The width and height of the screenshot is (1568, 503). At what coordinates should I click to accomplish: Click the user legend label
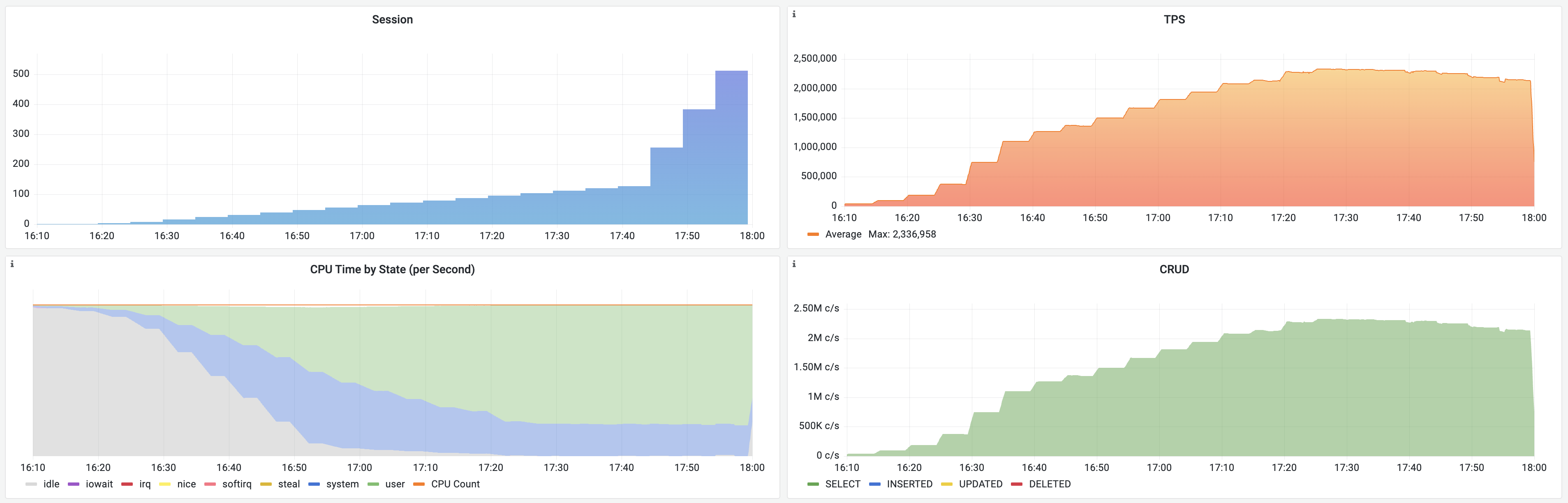394,484
